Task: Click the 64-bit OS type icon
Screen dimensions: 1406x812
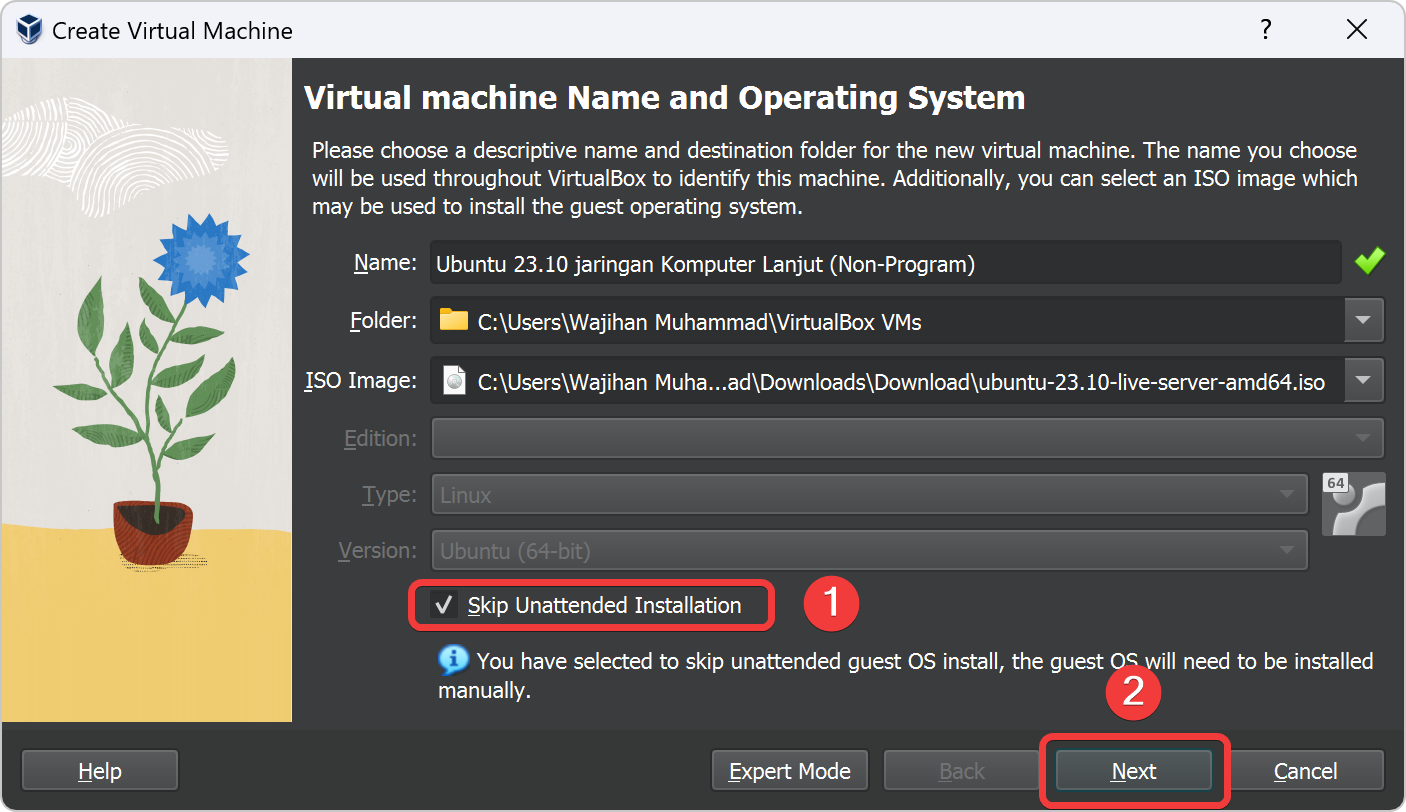Action: point(1354,503)
